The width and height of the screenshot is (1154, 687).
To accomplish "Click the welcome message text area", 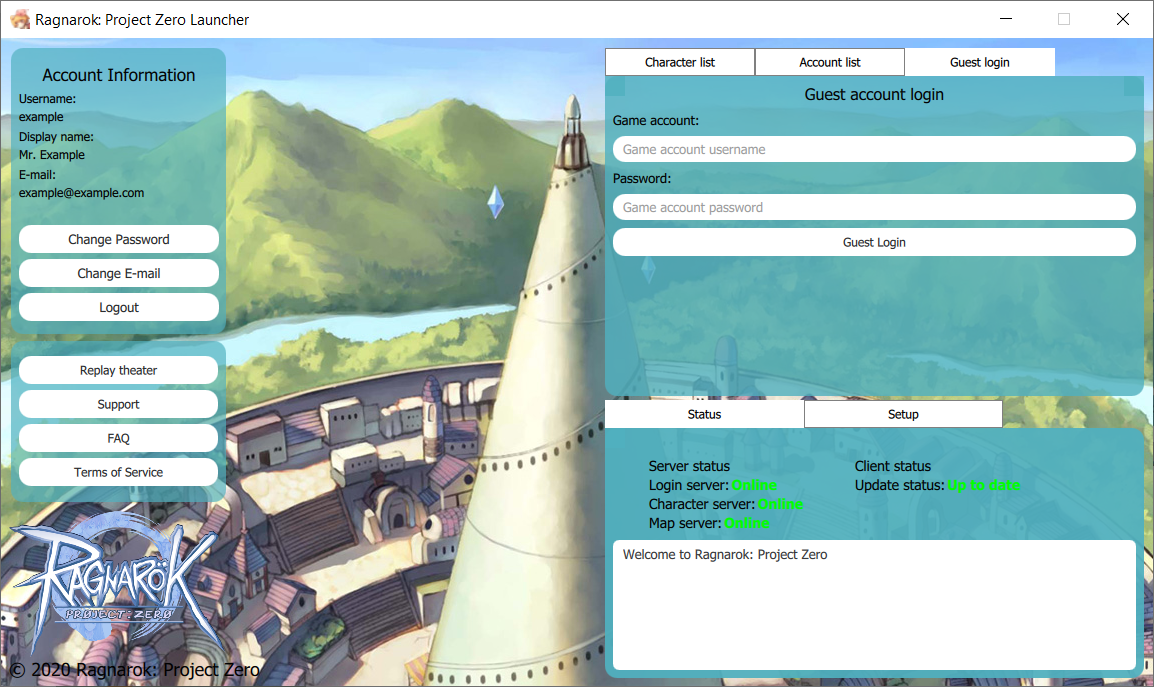I will [874, 605].
